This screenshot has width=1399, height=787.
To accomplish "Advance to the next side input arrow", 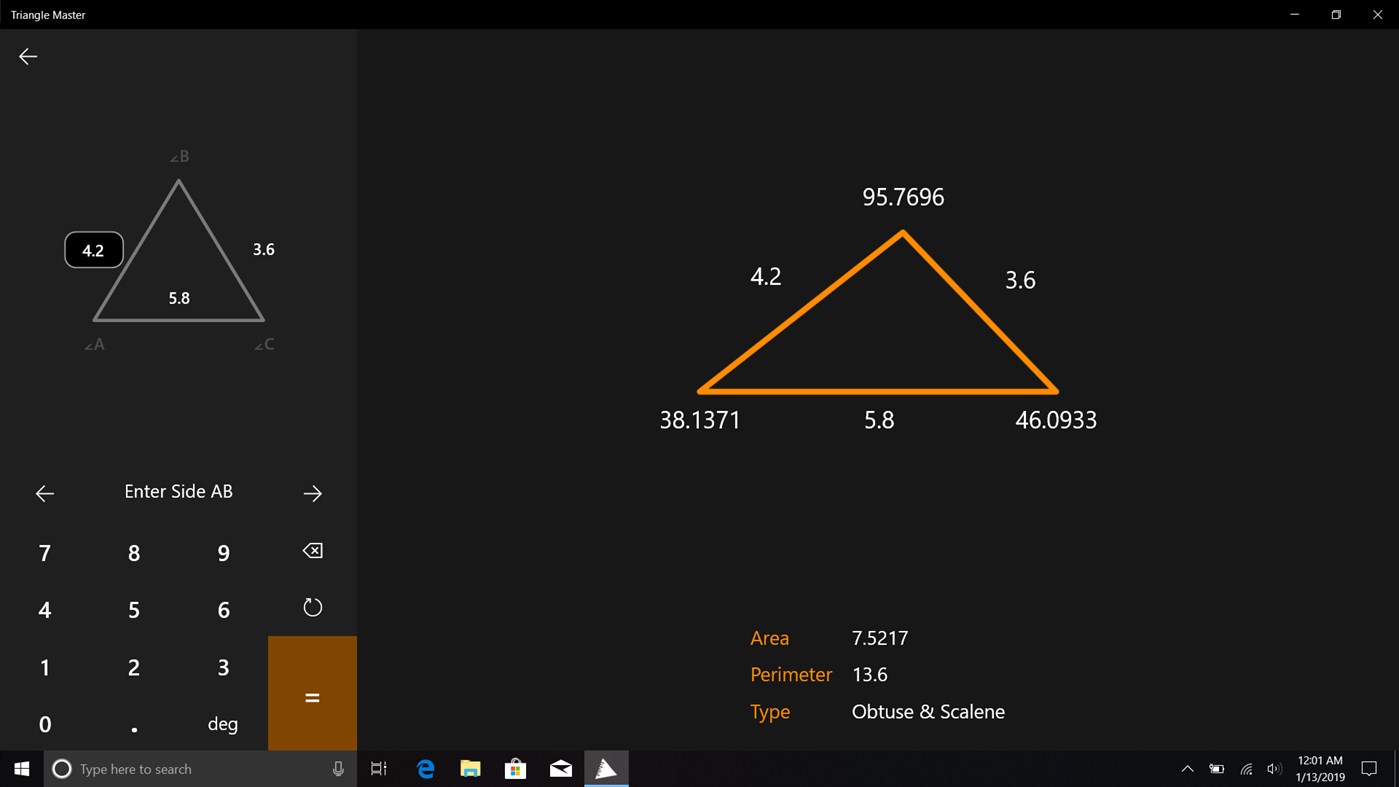I will pos(312,492).
